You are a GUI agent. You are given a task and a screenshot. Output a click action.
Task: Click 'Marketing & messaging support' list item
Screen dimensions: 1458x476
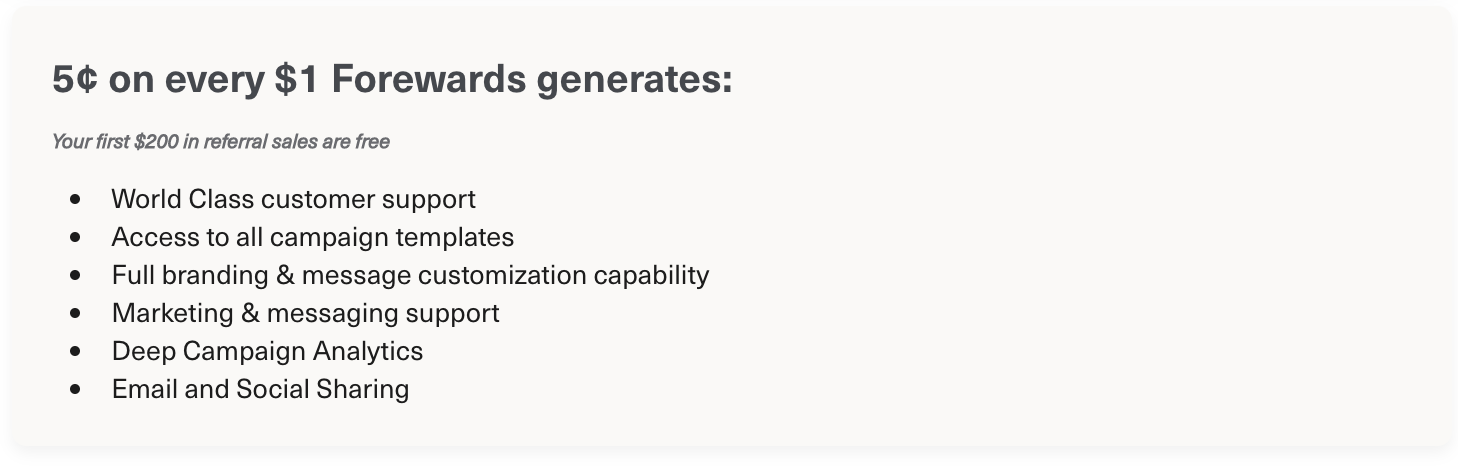pos(306,313)
